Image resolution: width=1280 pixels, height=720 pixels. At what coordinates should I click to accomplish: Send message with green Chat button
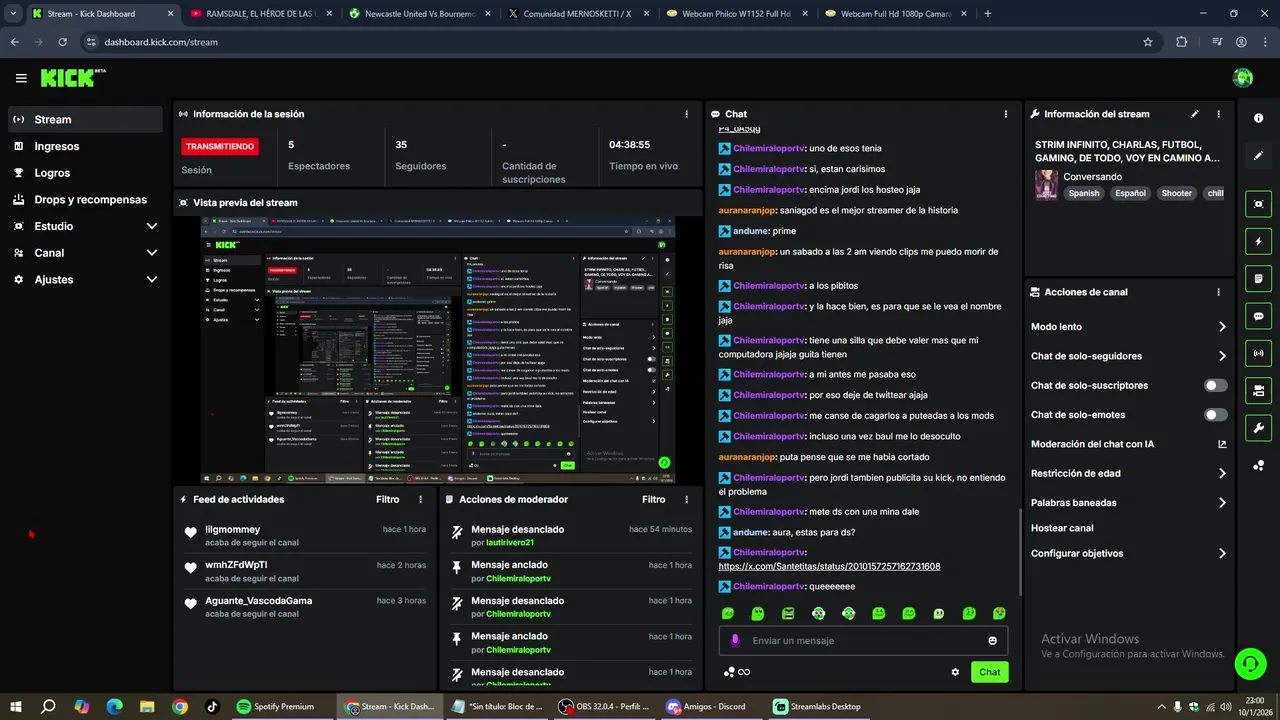(x=989, y=672)
